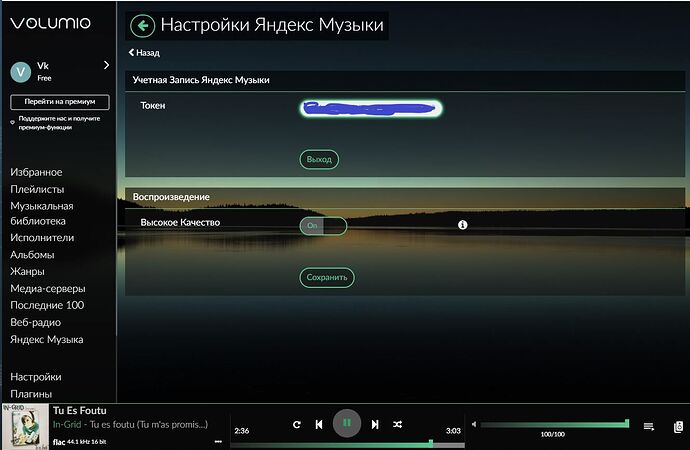
Task: Open the info icon for Высокое Качество
Action: 462,225
